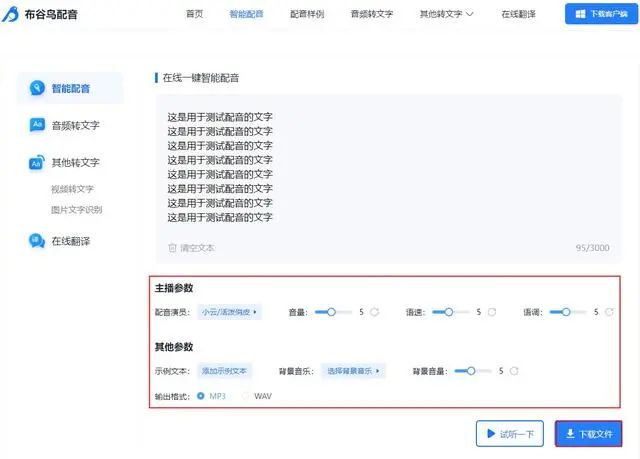This screenshot has height=459, width=640.
Task: Reset the 语速 value with its refresh icon
Action: (492, 312)
